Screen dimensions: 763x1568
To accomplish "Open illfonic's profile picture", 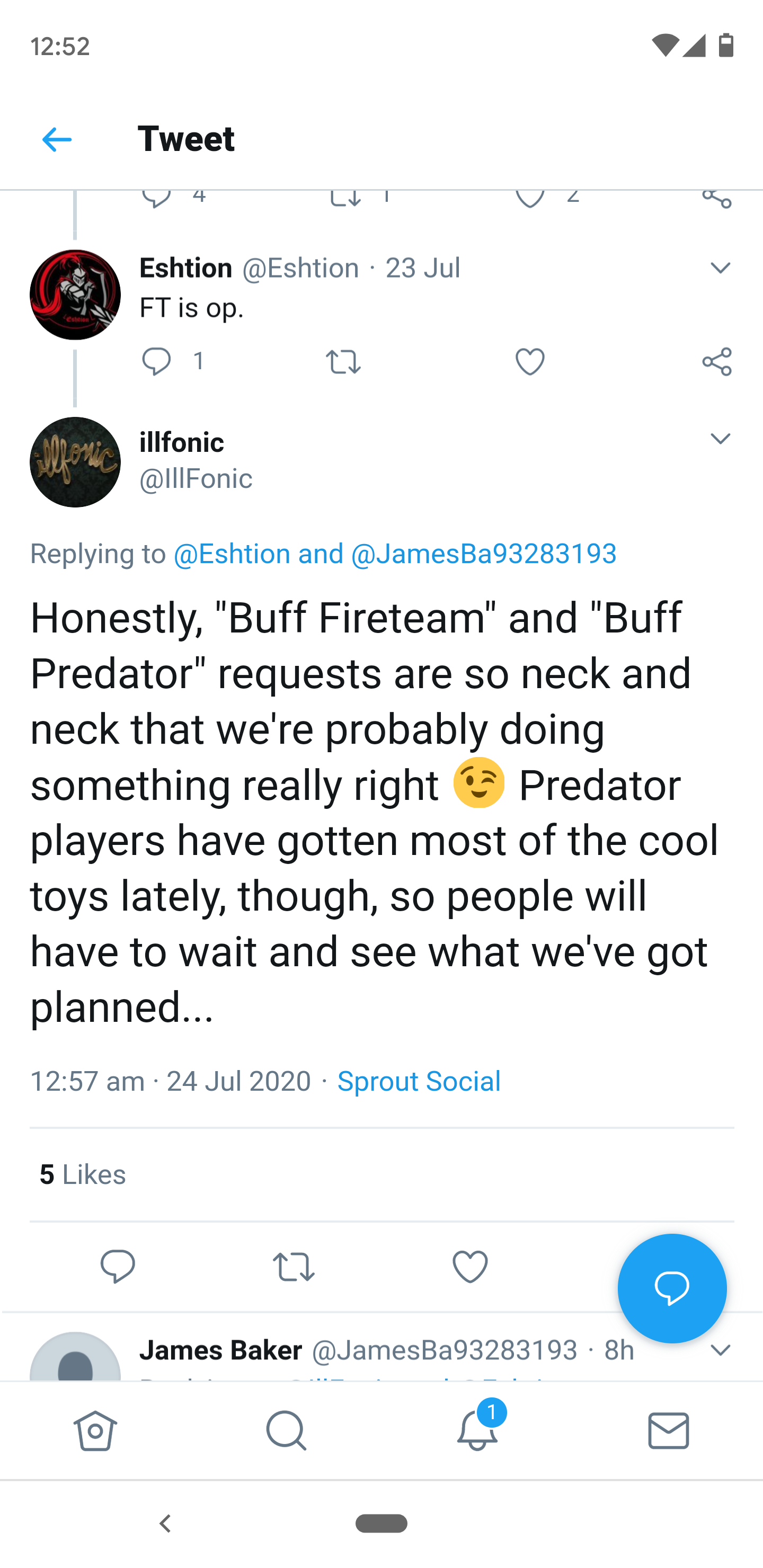I will (75, 462).
